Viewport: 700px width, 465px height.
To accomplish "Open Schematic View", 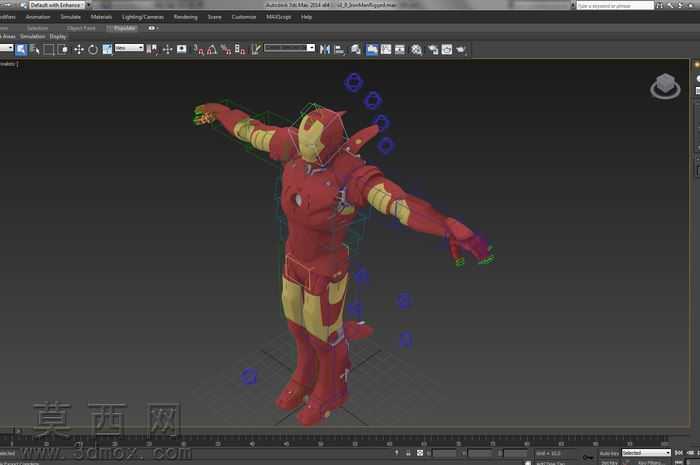I will (400, 50).
